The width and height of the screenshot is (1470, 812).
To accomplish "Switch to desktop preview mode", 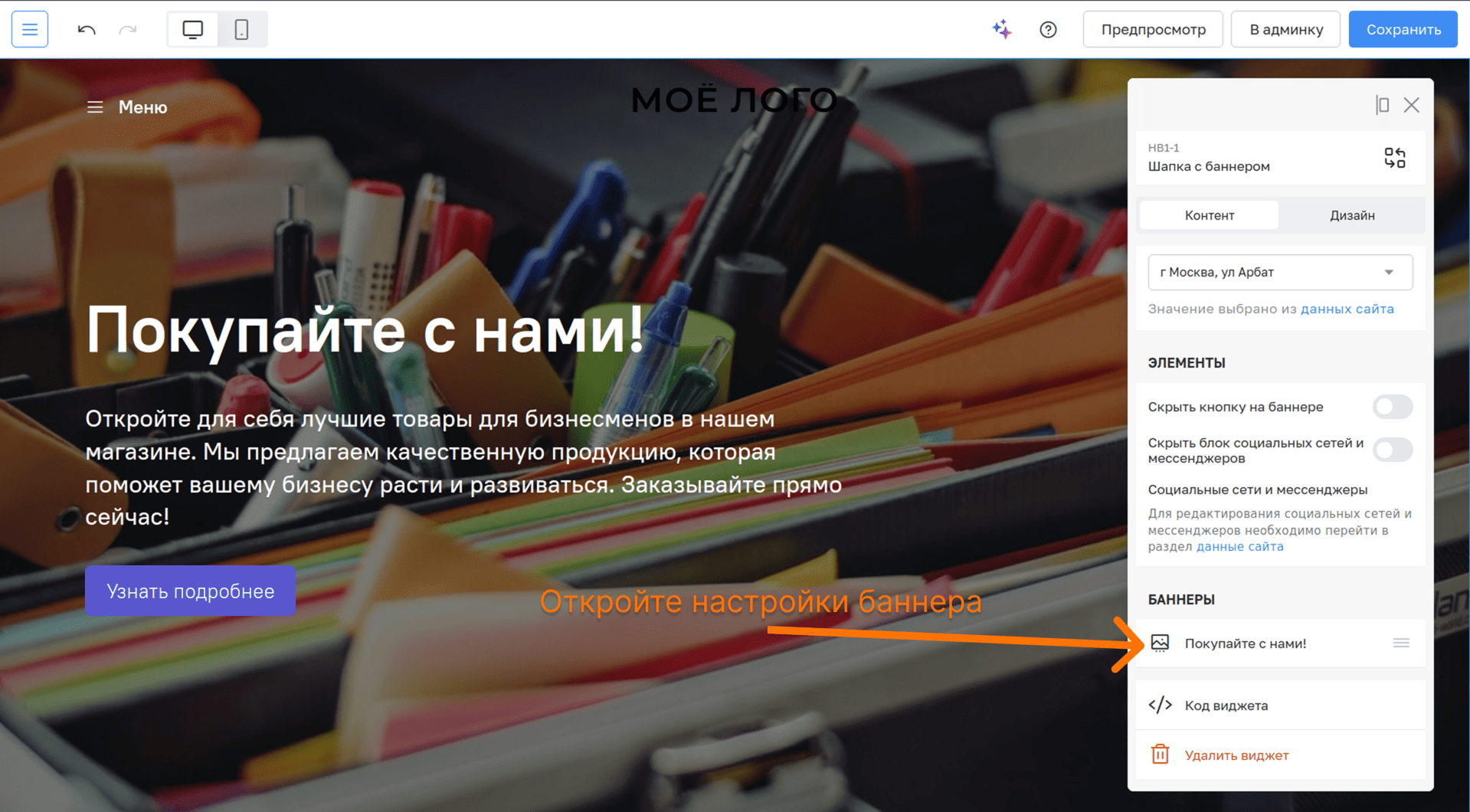I will 193,30.
